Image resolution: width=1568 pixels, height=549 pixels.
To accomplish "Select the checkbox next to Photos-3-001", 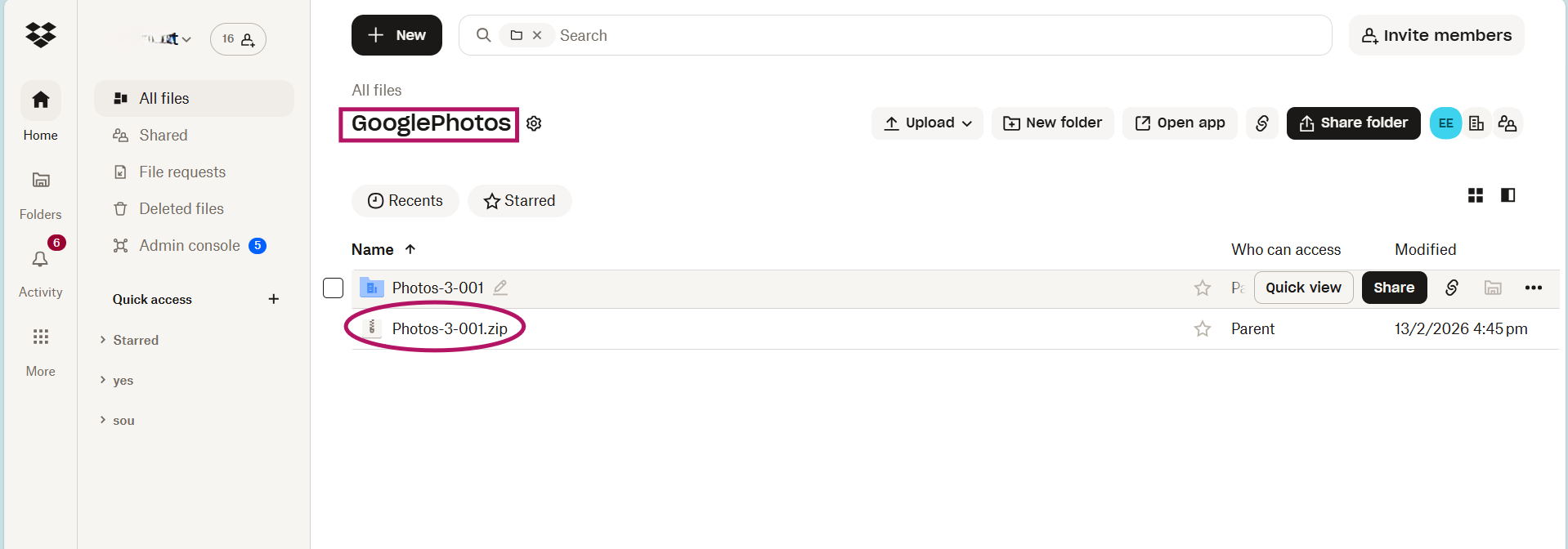I will (x=333, y=288).
